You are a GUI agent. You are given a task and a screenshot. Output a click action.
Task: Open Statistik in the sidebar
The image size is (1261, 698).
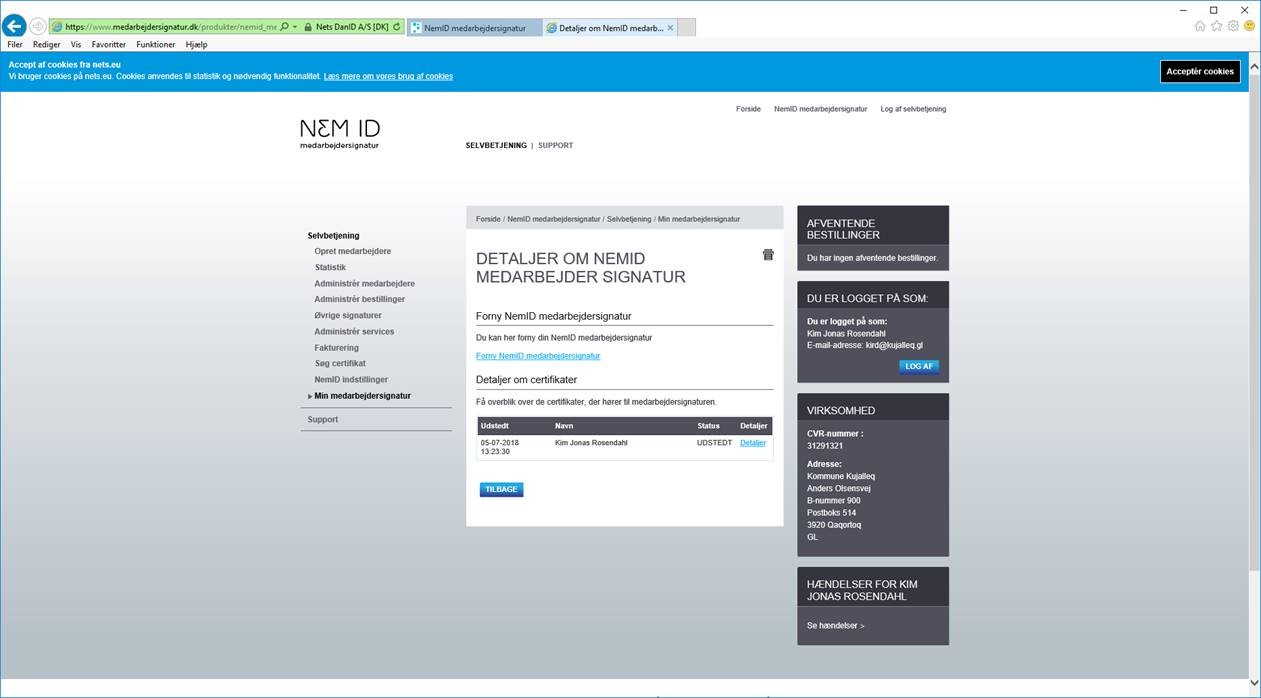click(330, 268)
